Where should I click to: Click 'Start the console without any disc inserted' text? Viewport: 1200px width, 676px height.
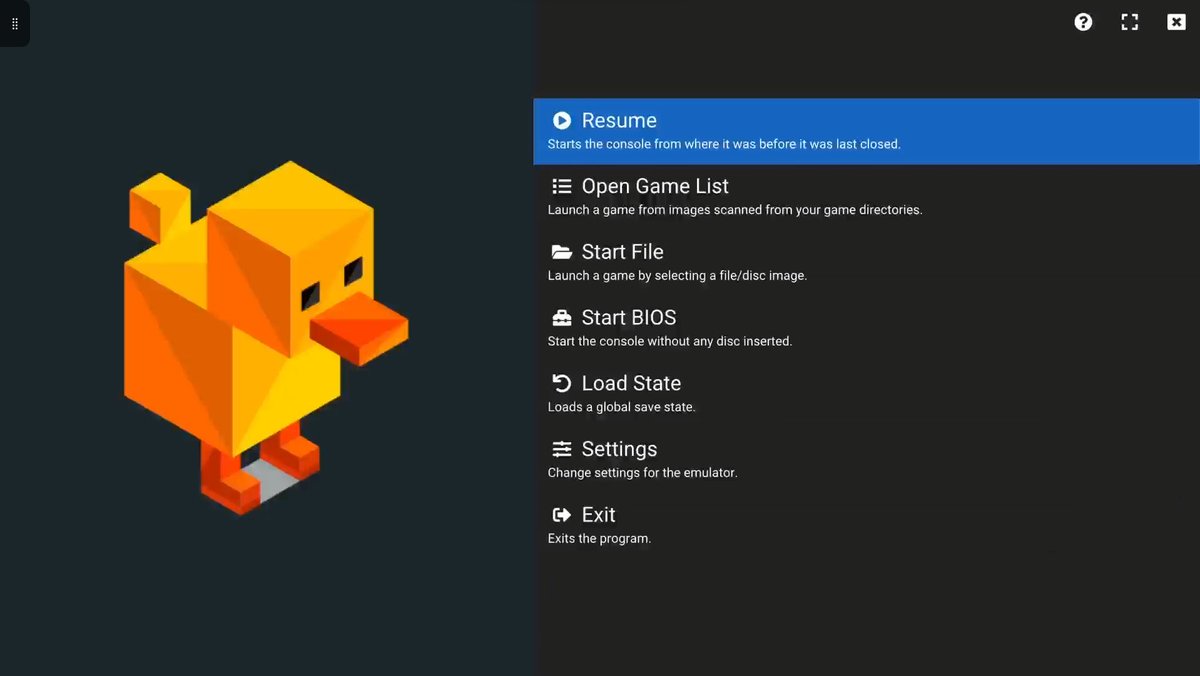670,341
